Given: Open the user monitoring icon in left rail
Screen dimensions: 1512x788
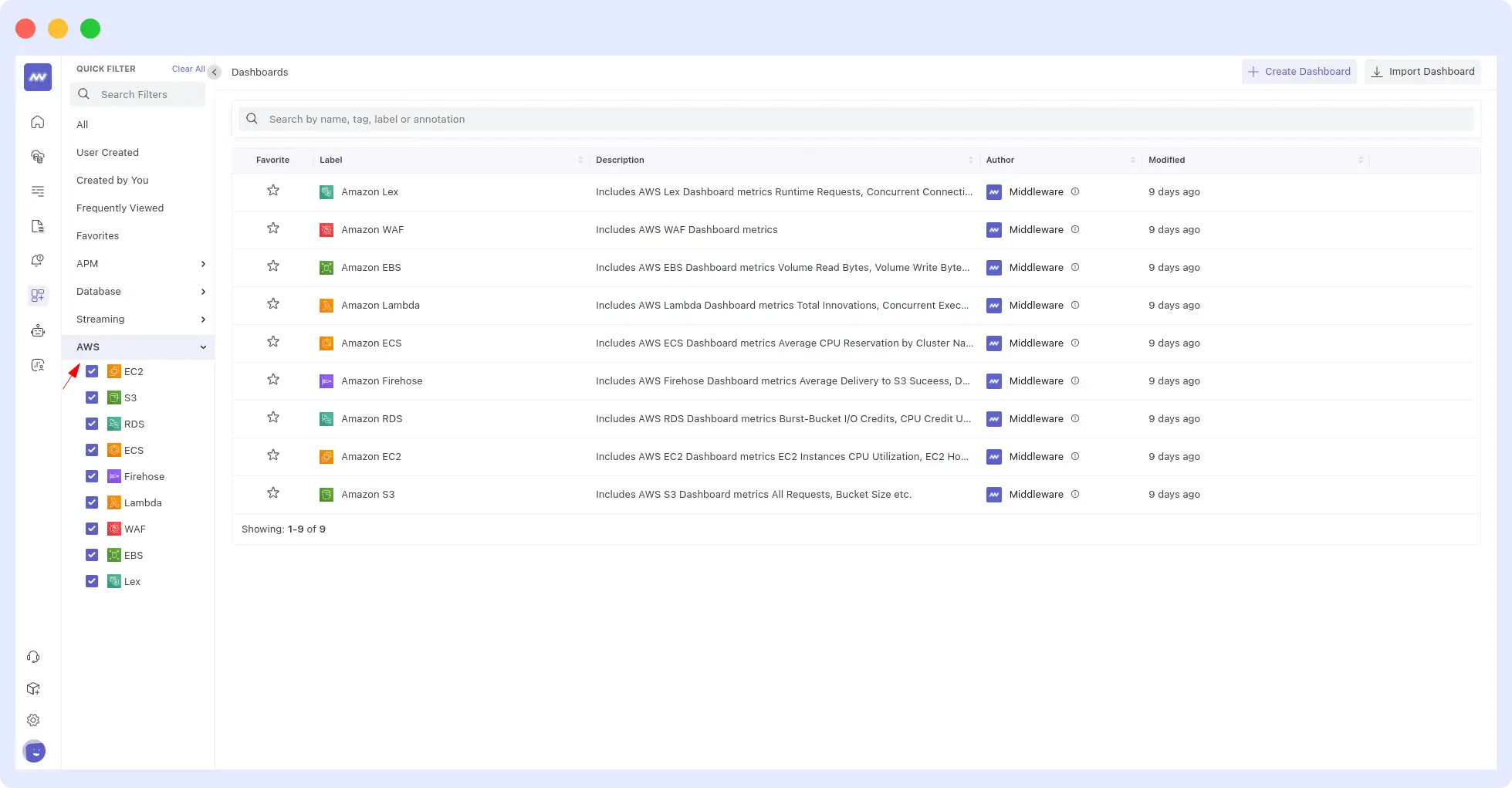Looking at the screenshot, I should click(x=37, y=365).
